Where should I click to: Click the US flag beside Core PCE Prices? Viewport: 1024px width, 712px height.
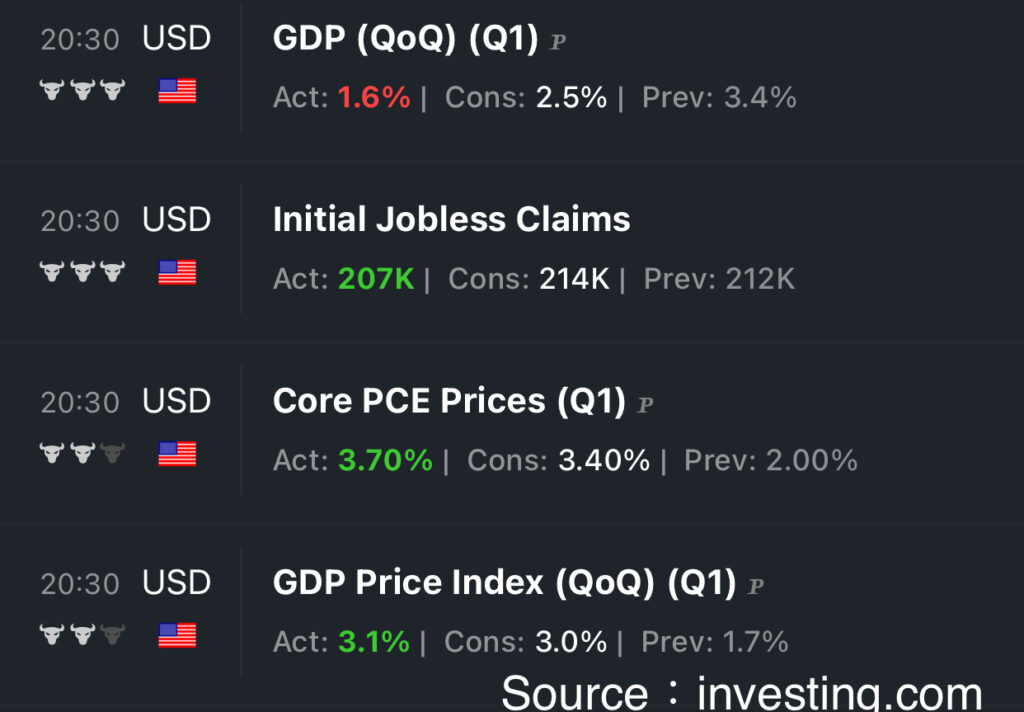coord(177,455)
